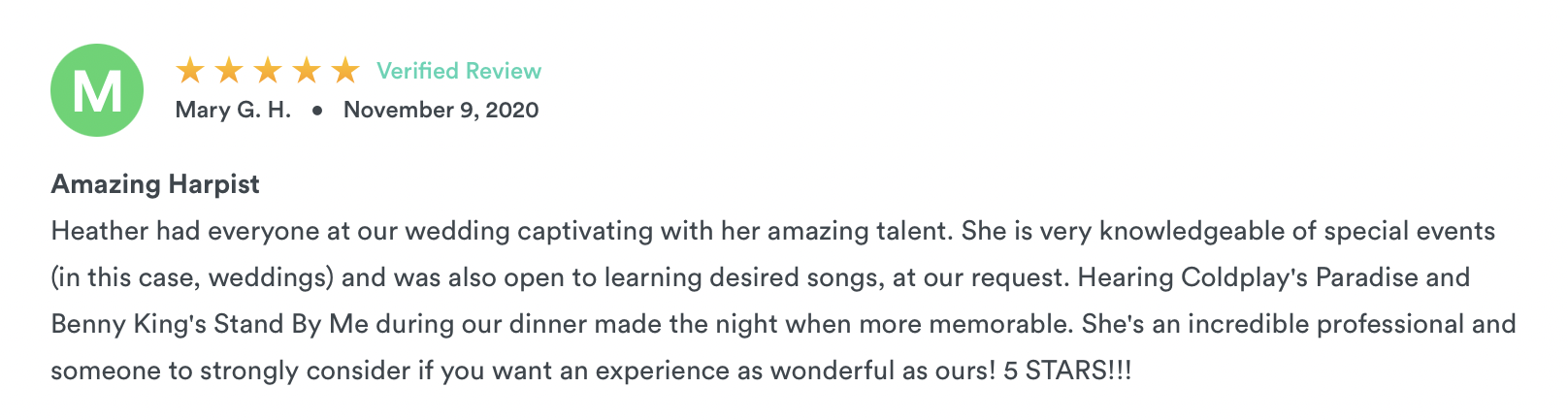Click the second gold rating star

coord(229,70)
